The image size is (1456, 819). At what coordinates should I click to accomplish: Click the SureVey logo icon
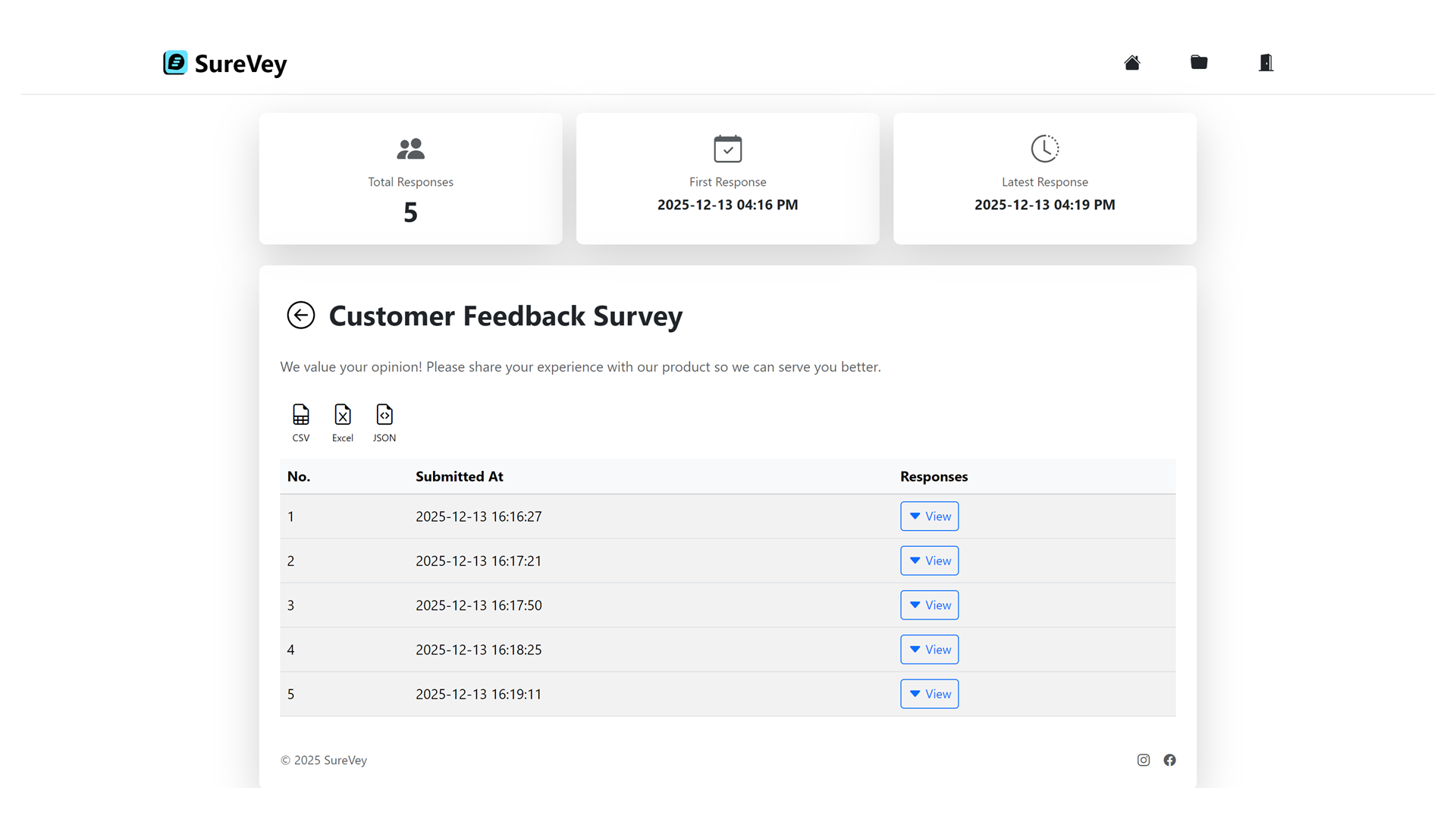click(x=175, y=63)
